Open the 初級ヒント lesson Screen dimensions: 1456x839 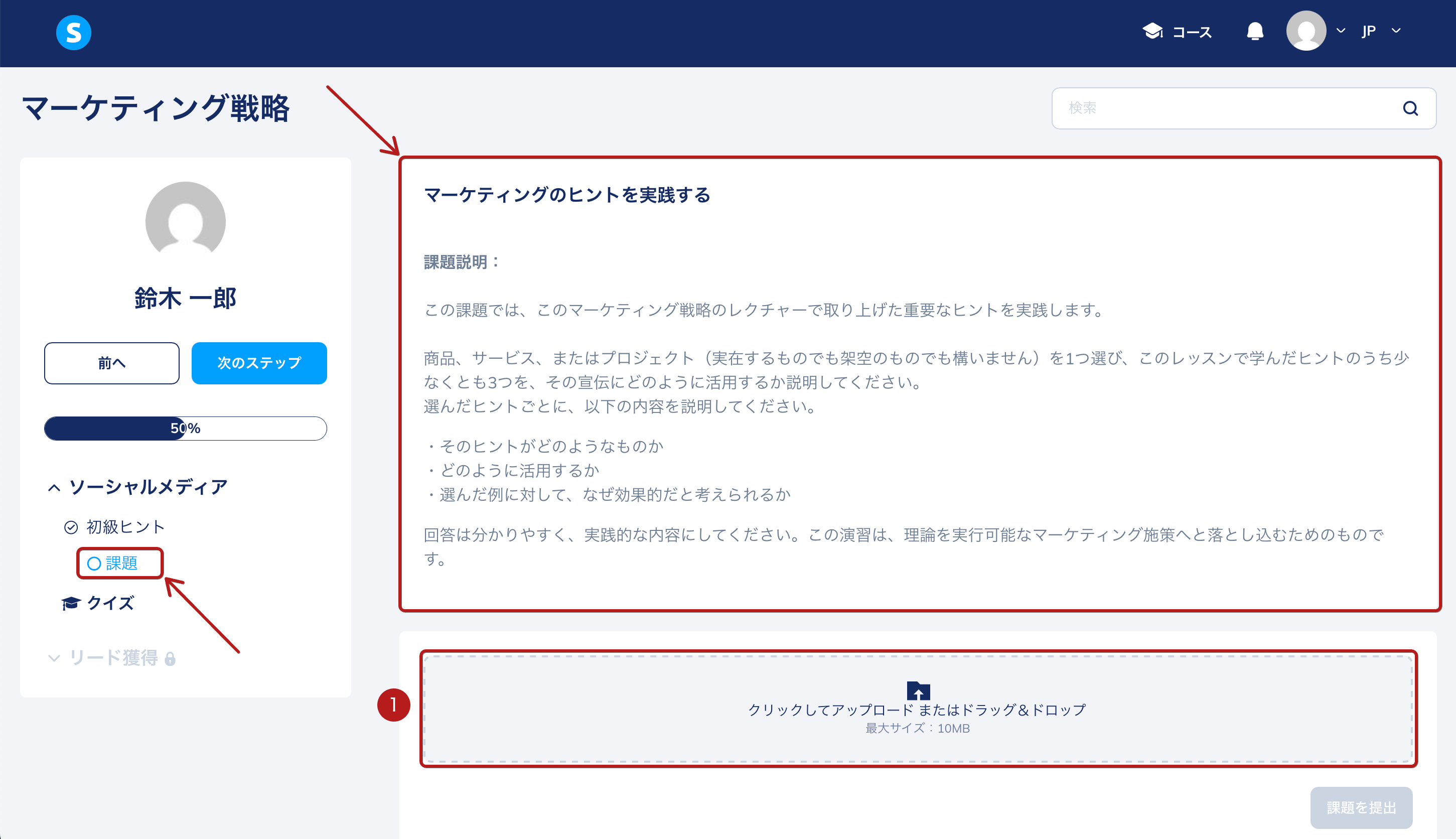coord(125,527)
